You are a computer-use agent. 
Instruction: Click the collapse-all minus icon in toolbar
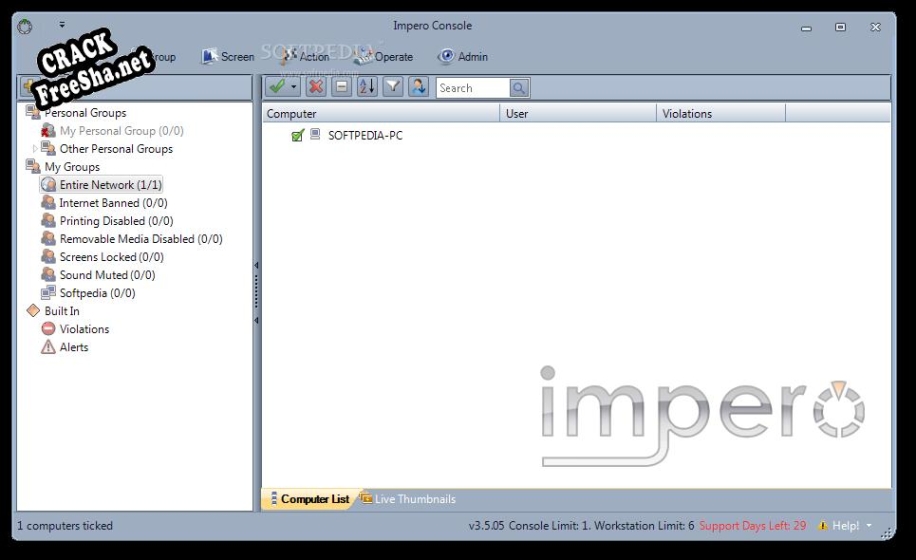tap(342, 88)
